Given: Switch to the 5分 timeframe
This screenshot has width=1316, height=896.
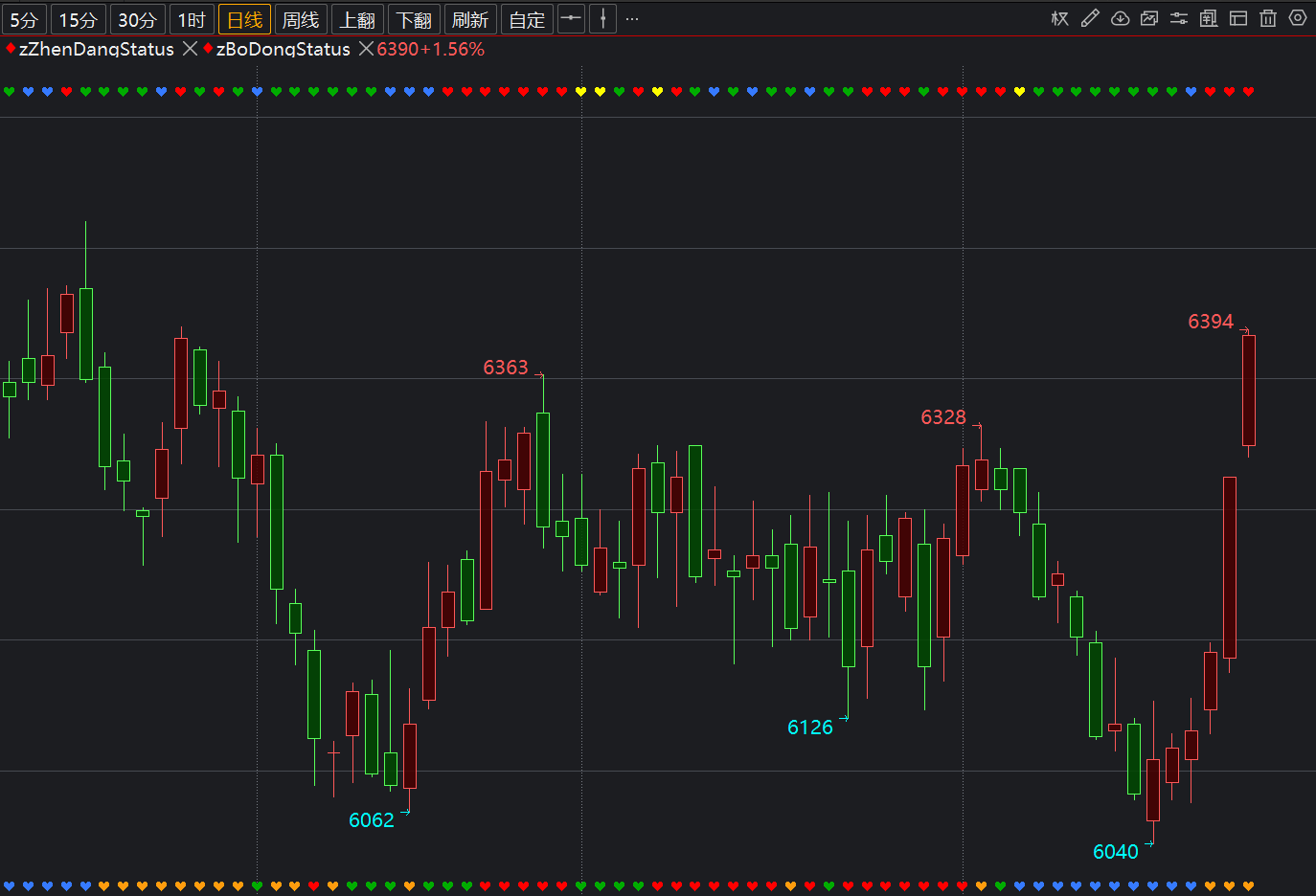Looking at the screenshot, I should pyautogui.click(x=24, y=19).
